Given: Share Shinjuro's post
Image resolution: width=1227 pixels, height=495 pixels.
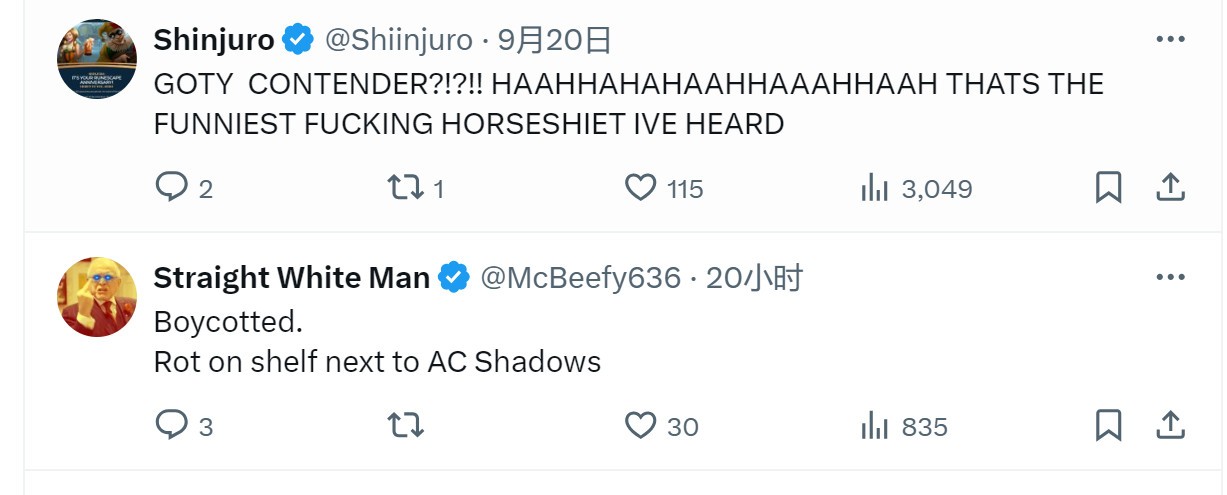Looking at the screenshot, I should tap(1170, 188).
